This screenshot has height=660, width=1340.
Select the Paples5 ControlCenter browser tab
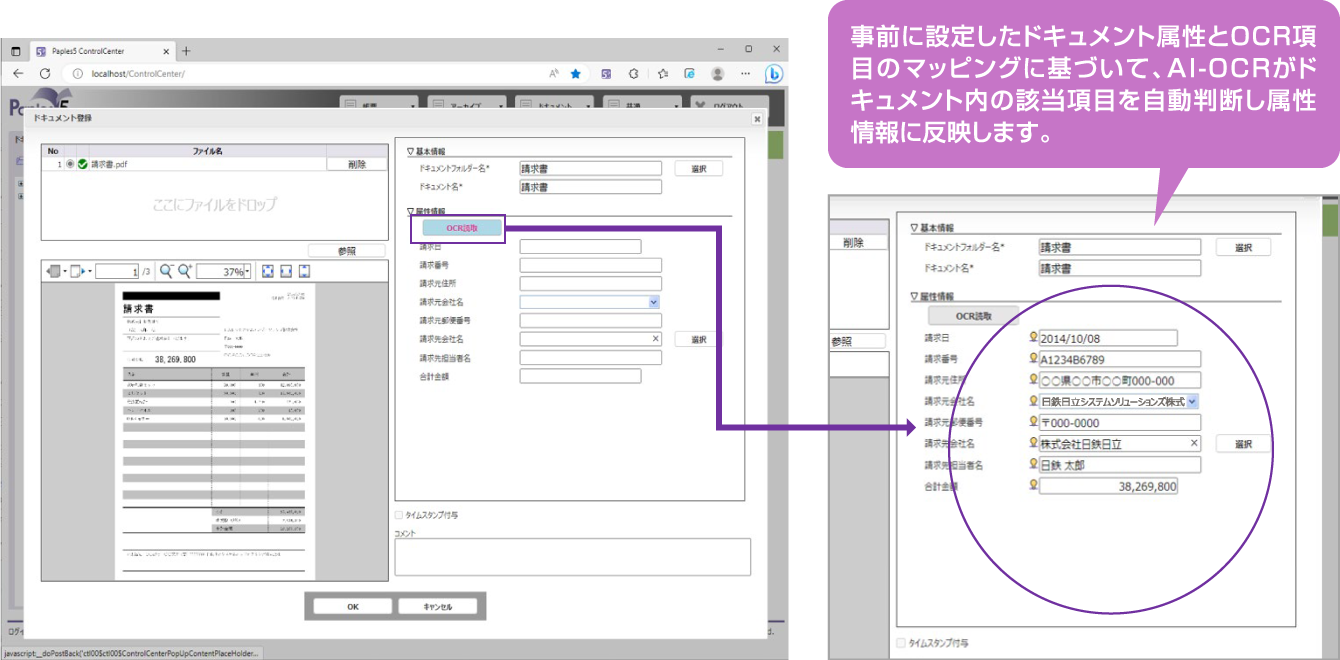coord(103,51)
